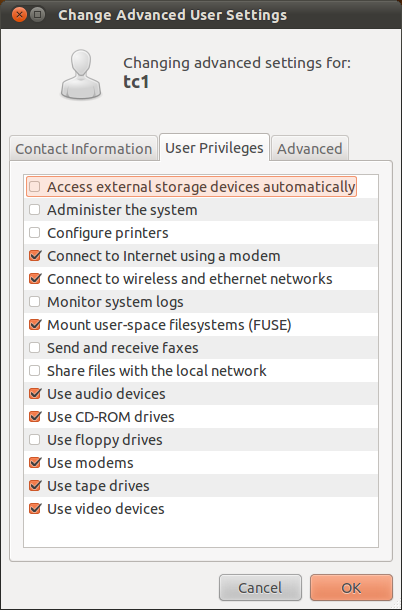Close the Change Advanced User Settings dialog

[x=19, y=15]
